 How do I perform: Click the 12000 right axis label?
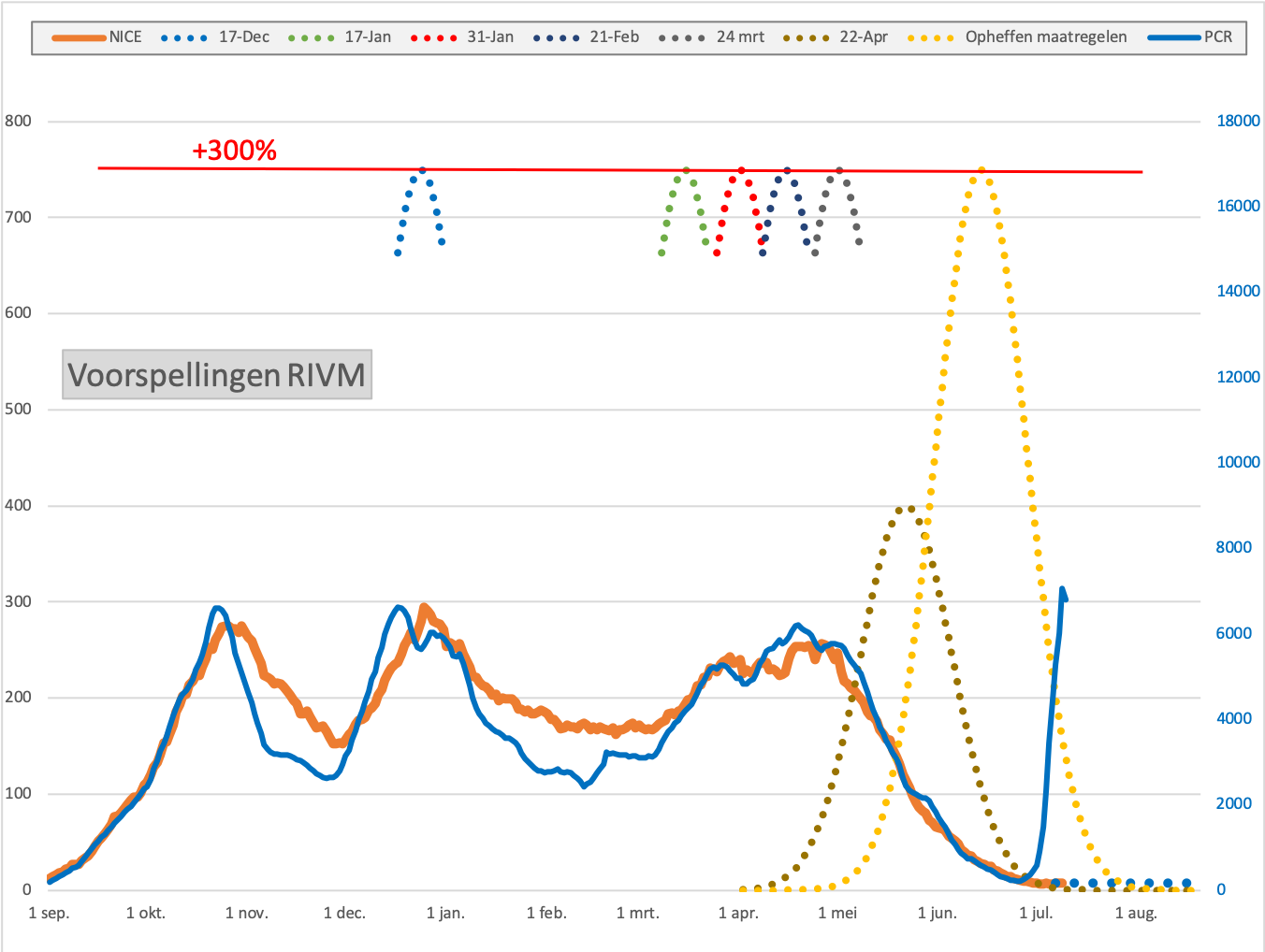[x=1238, y=377]
